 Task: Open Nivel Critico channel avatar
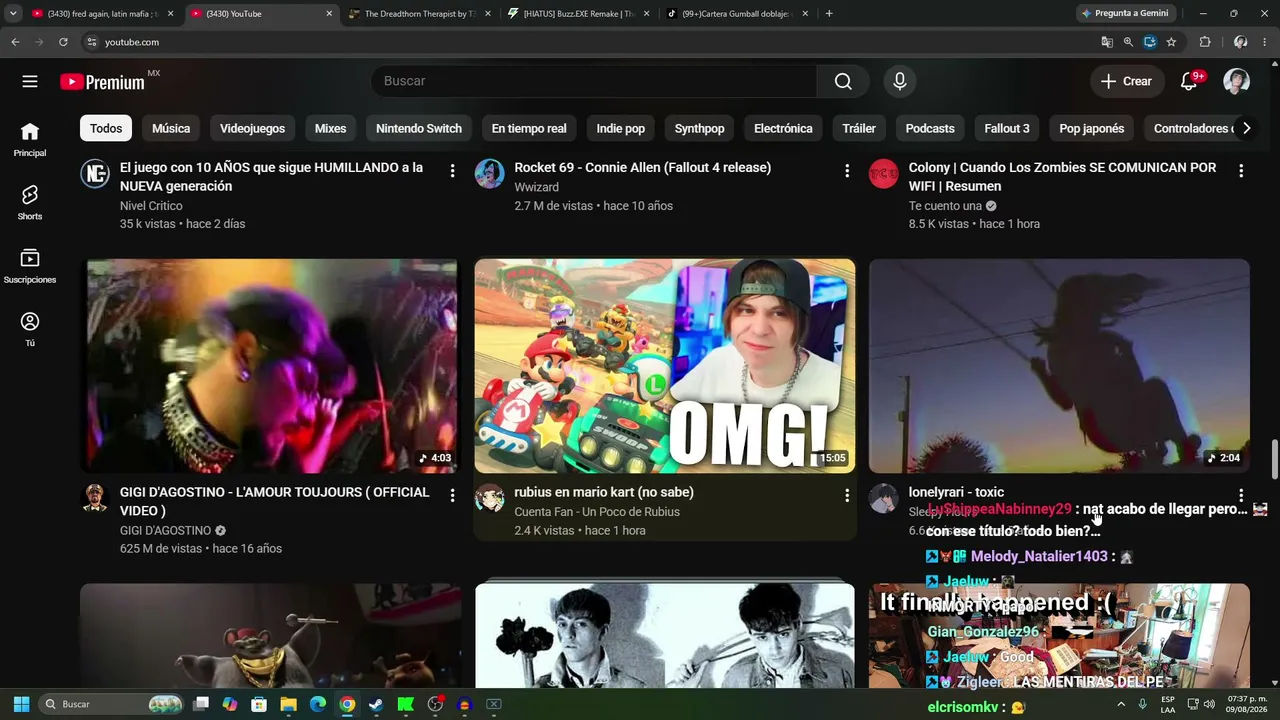coord(95,173)
